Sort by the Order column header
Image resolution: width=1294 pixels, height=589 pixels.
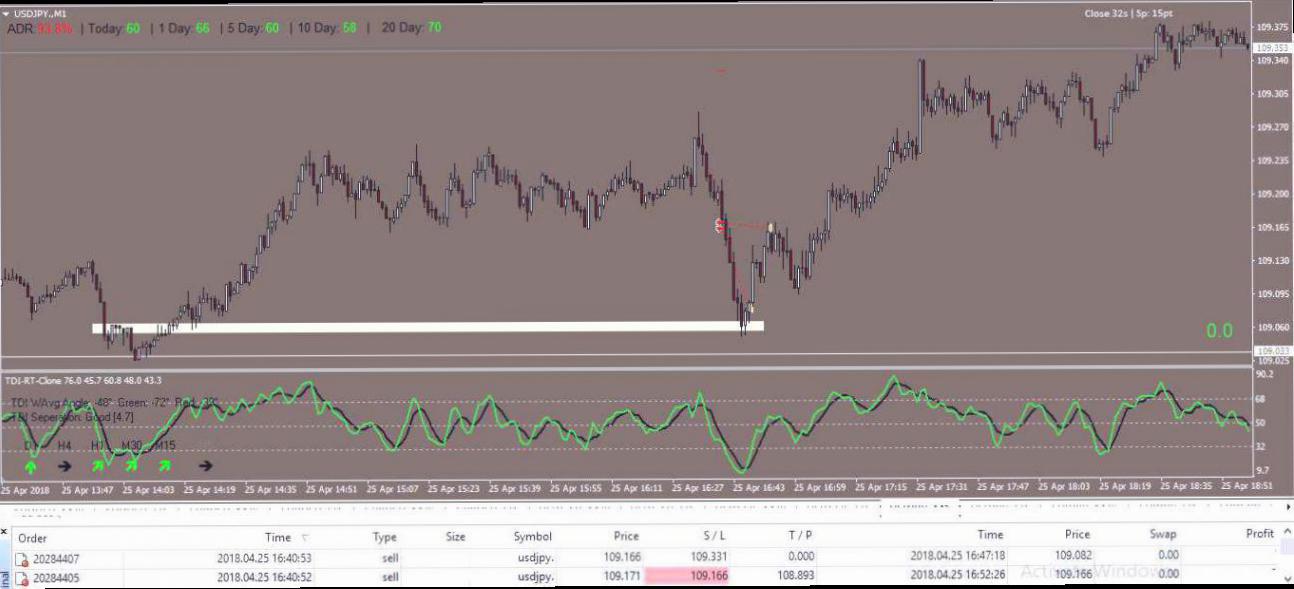click(x=32, y=537)
